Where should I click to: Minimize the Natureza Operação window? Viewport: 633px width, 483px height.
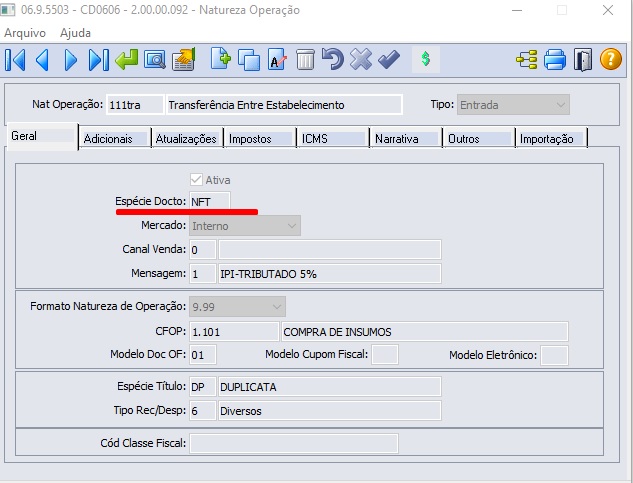pyautogui.click(x=517, y=10)
